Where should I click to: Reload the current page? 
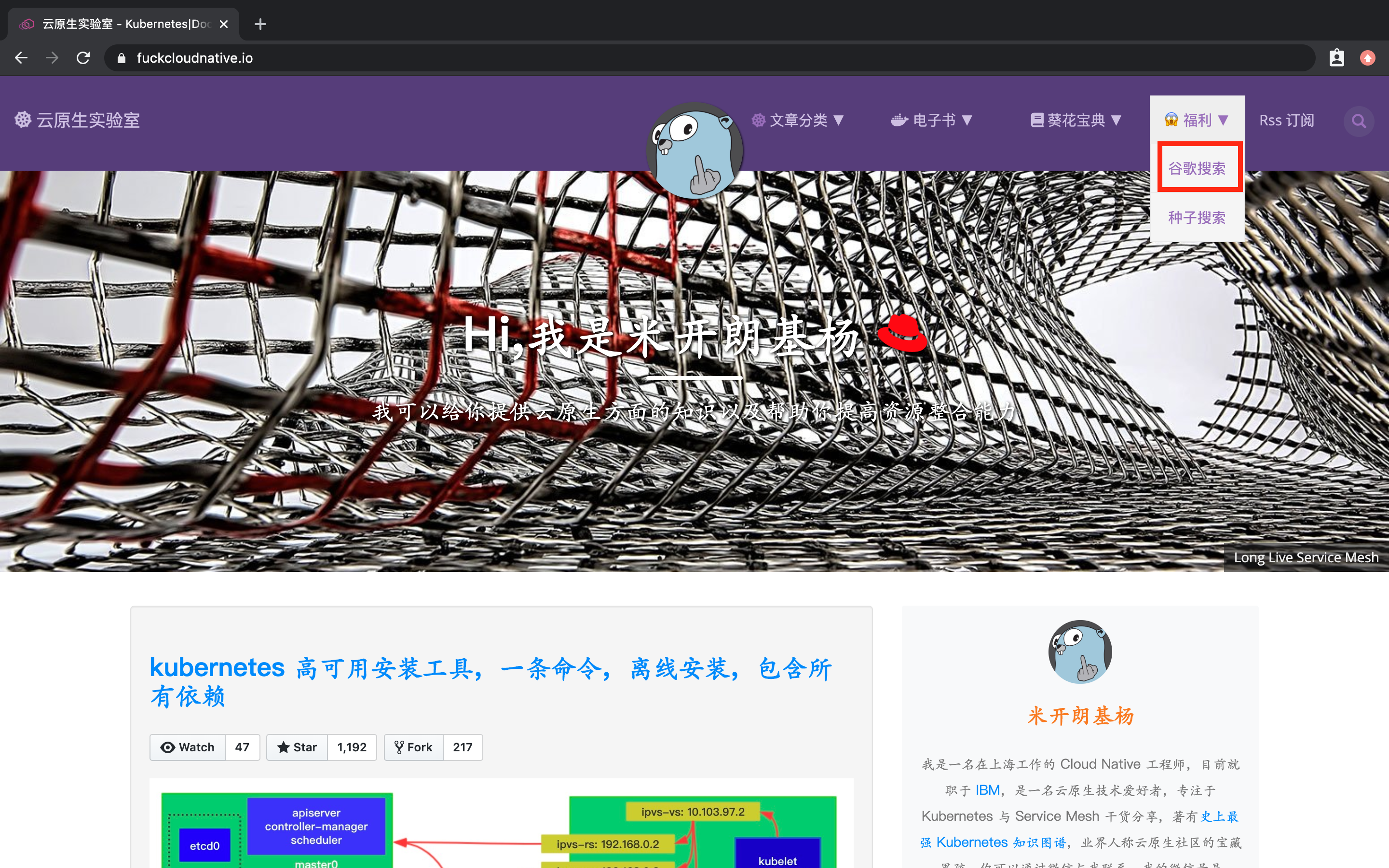point(83,58)
